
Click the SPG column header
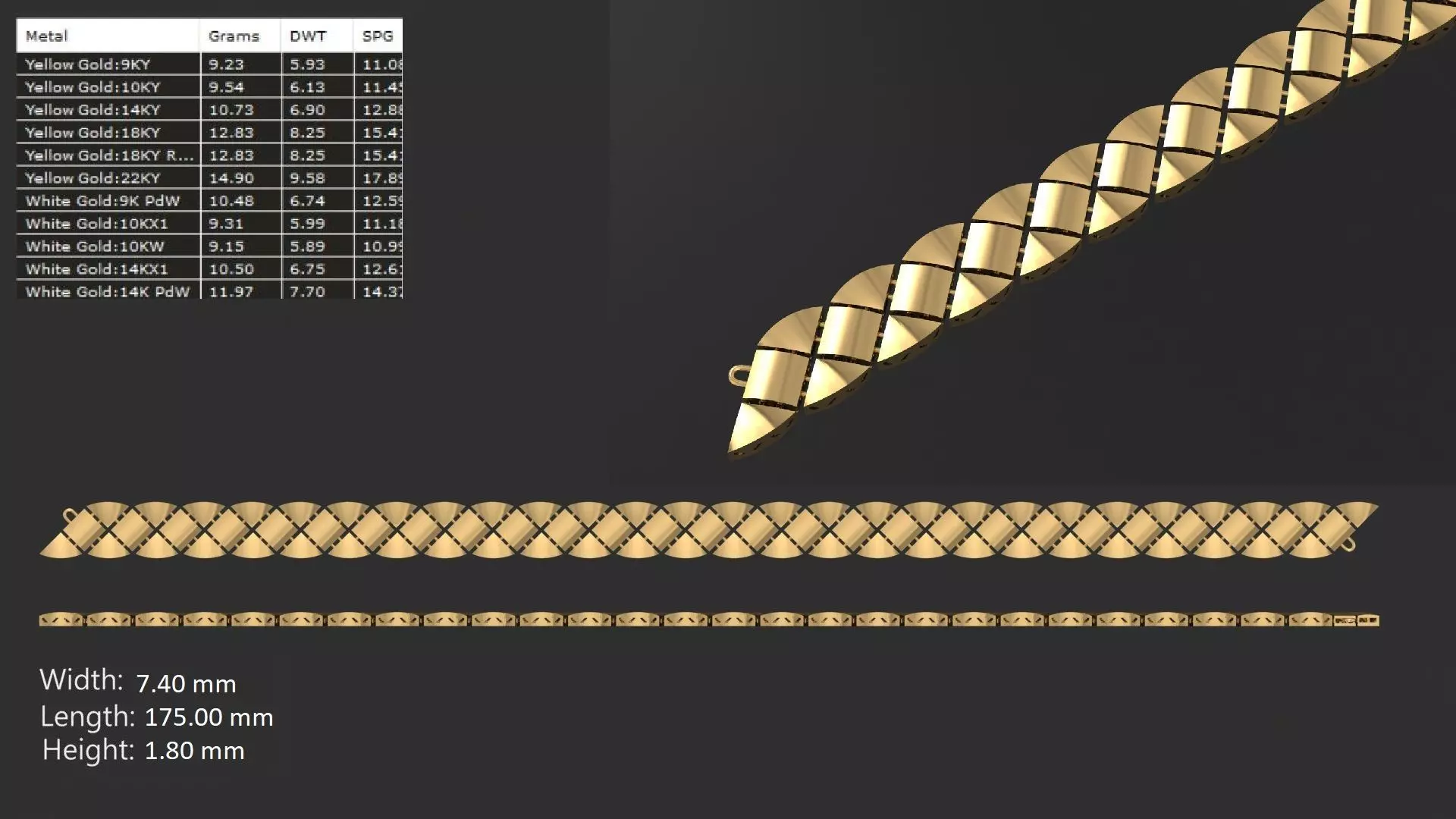[378, 36]
